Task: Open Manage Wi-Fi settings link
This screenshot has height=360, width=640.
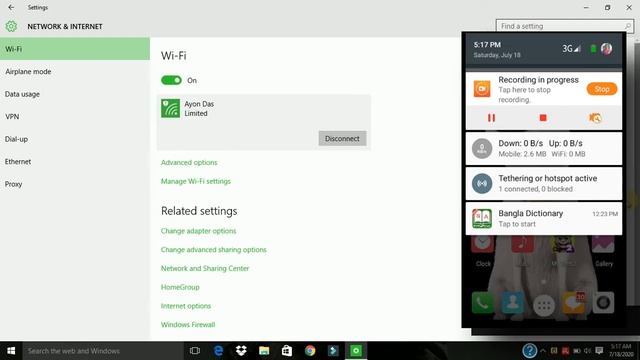Action: [x=196, y=181]
